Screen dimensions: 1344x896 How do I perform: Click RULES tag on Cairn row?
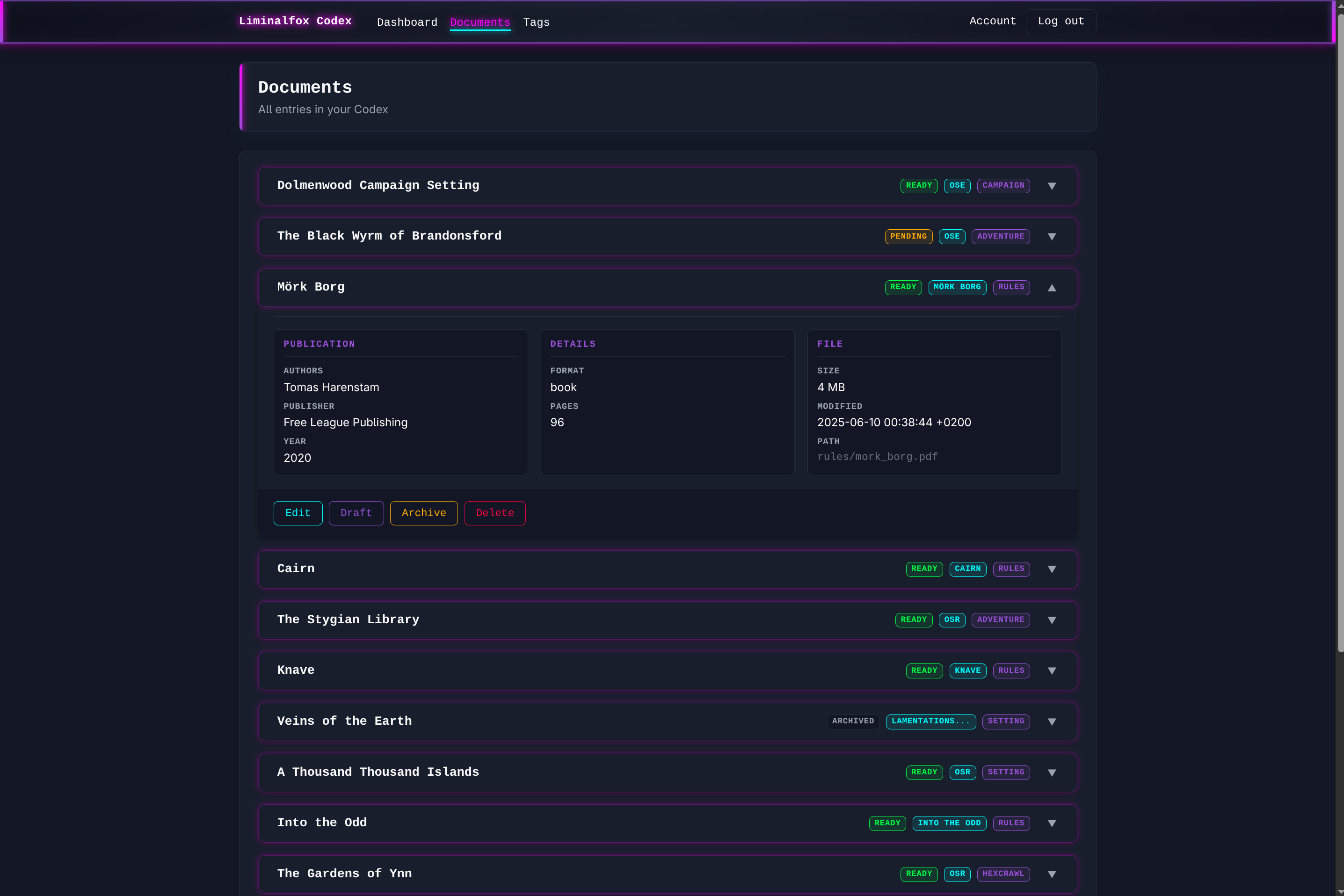1011,569
